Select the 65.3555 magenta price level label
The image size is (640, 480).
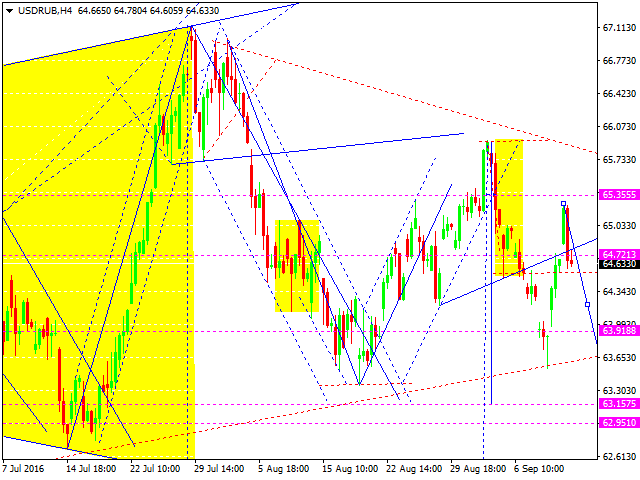[x=619, y=195]
